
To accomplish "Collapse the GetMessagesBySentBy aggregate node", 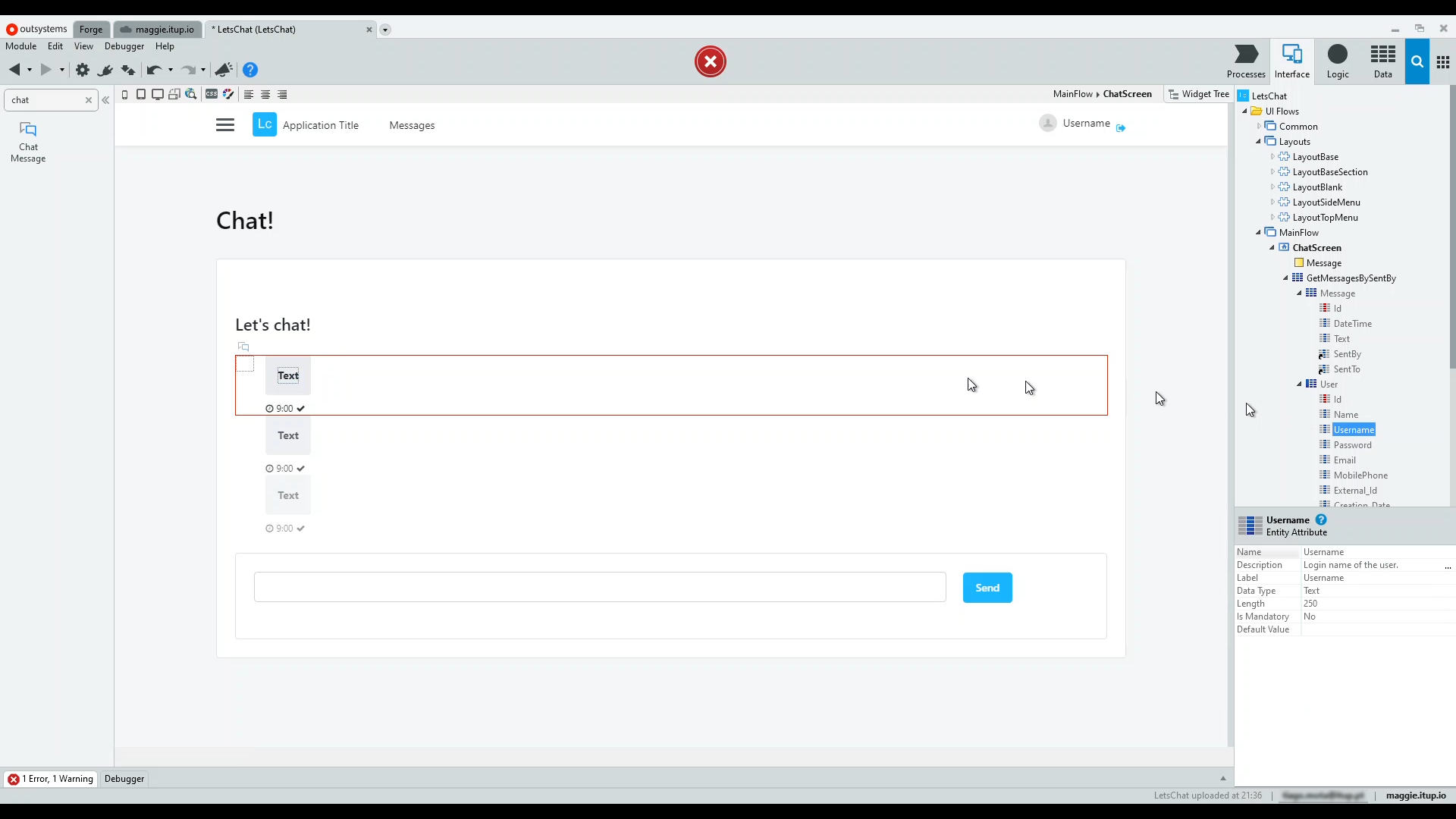I will point(1285,278).
